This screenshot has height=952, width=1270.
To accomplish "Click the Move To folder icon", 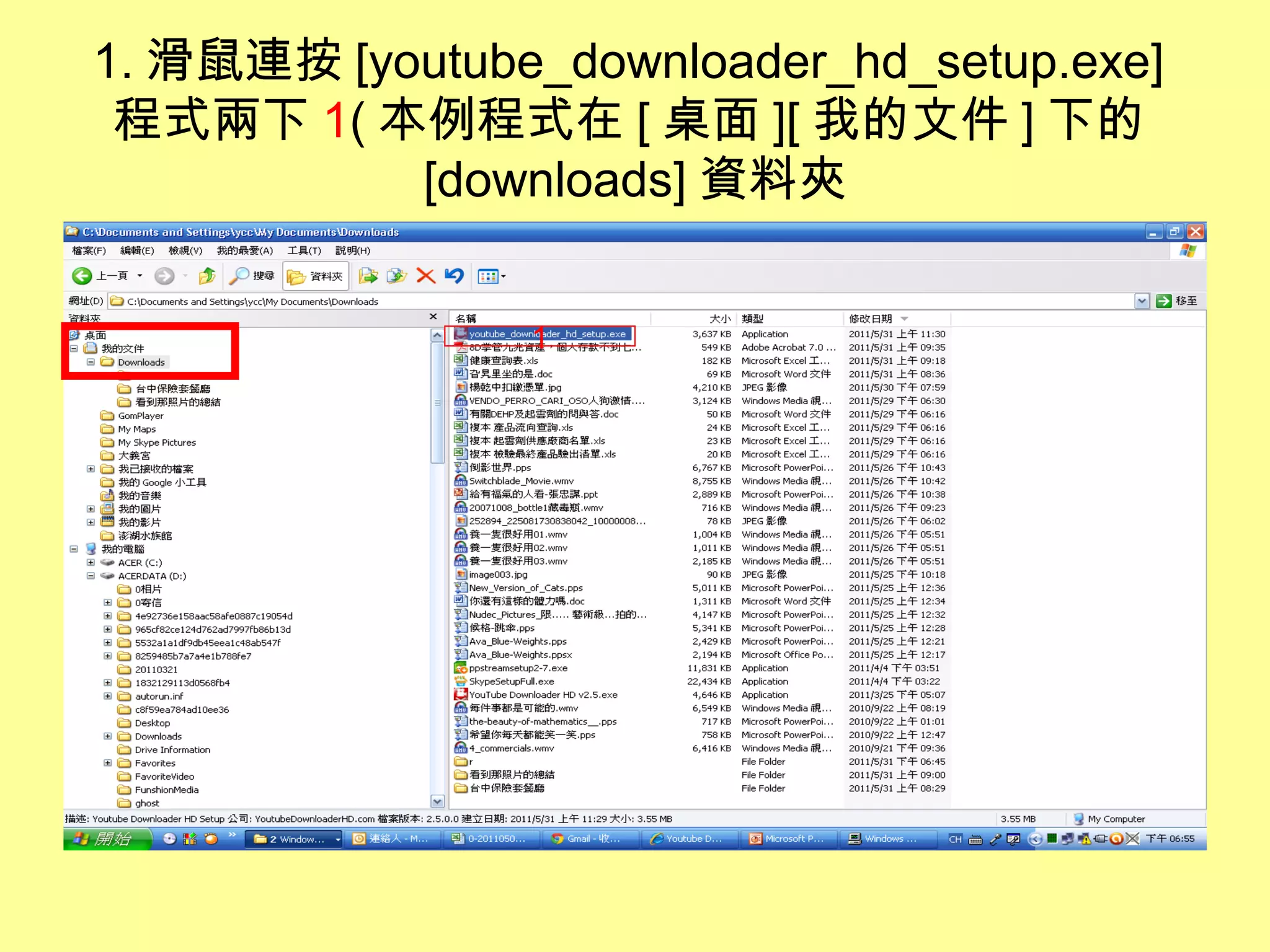I will click(x=368, y=276).
